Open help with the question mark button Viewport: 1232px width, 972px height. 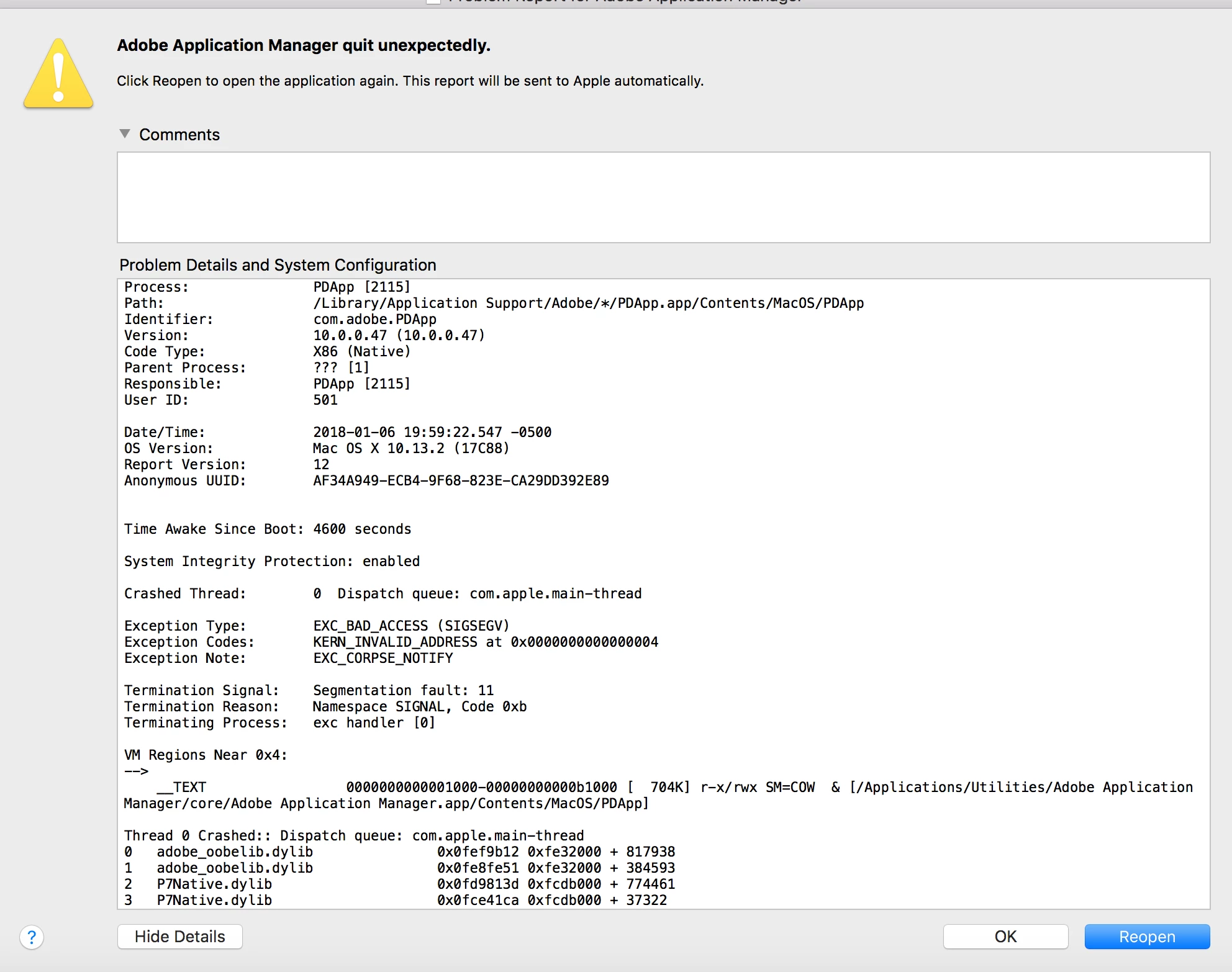(x=32, y=937)
